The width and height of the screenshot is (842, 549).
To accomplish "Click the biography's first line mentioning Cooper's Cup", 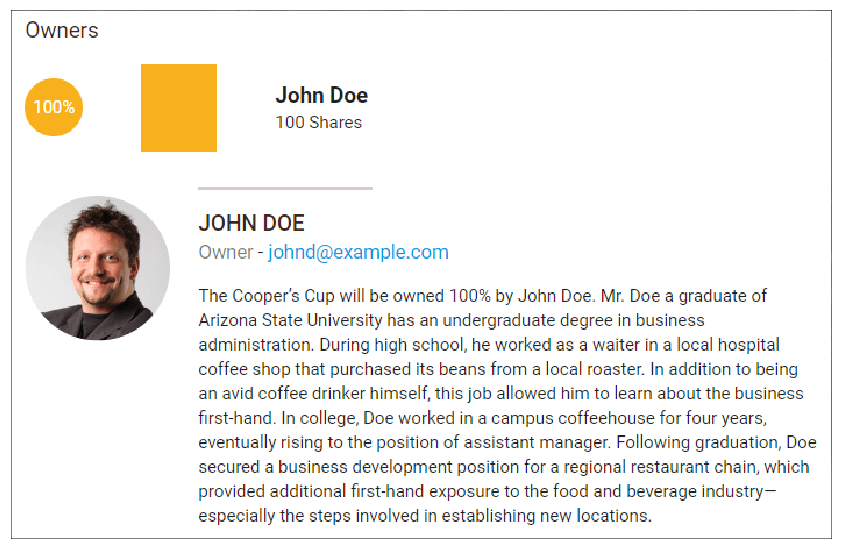I will pos(483,296).
